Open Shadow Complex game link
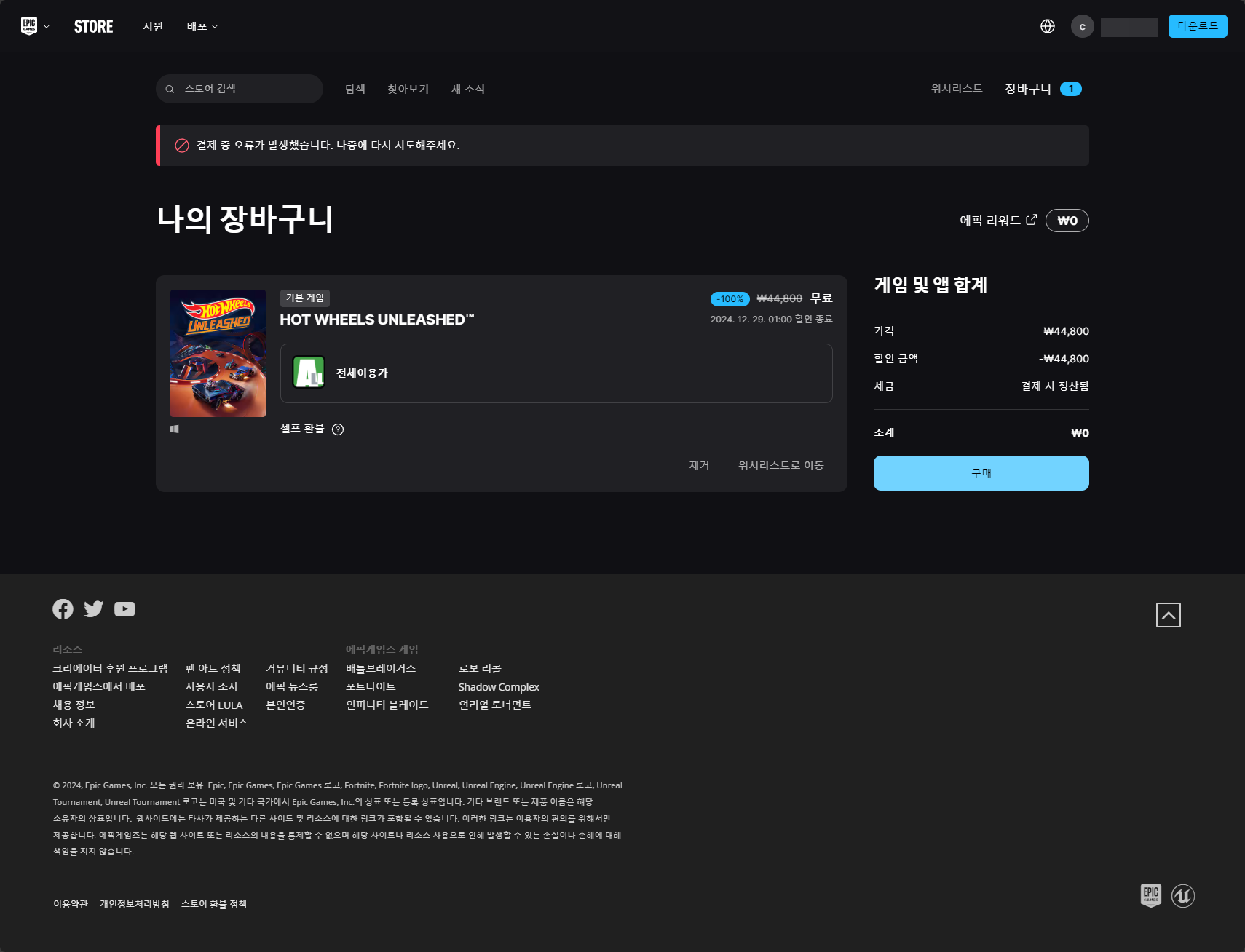This screenshot has width=1245, height=952. [499, 686]
